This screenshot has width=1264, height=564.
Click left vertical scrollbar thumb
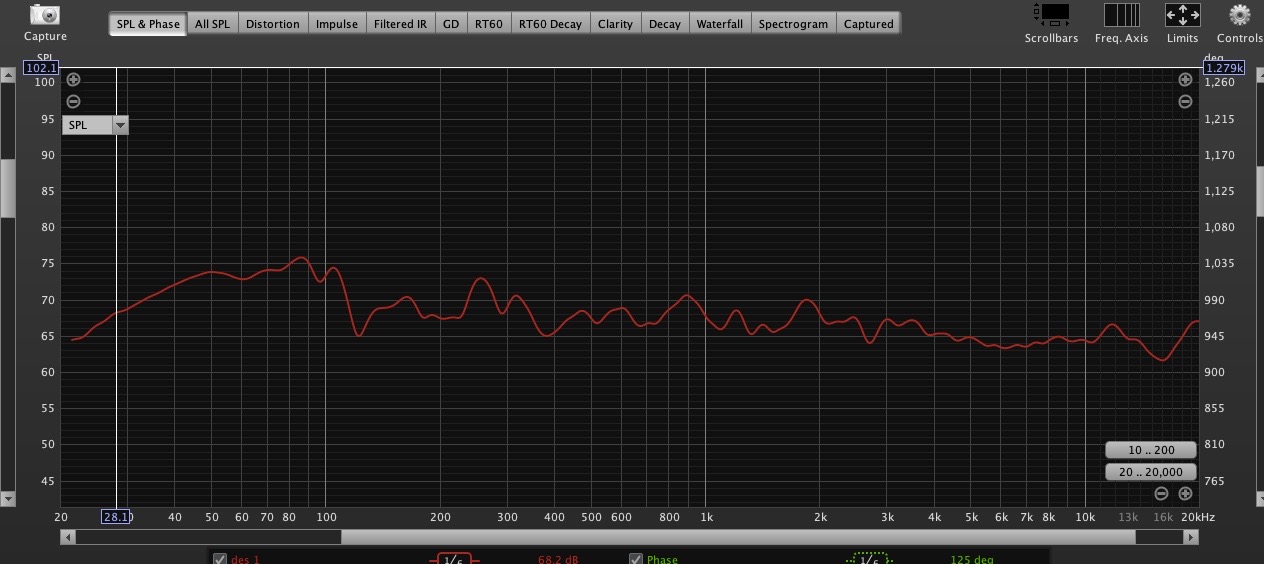(8, 188)
